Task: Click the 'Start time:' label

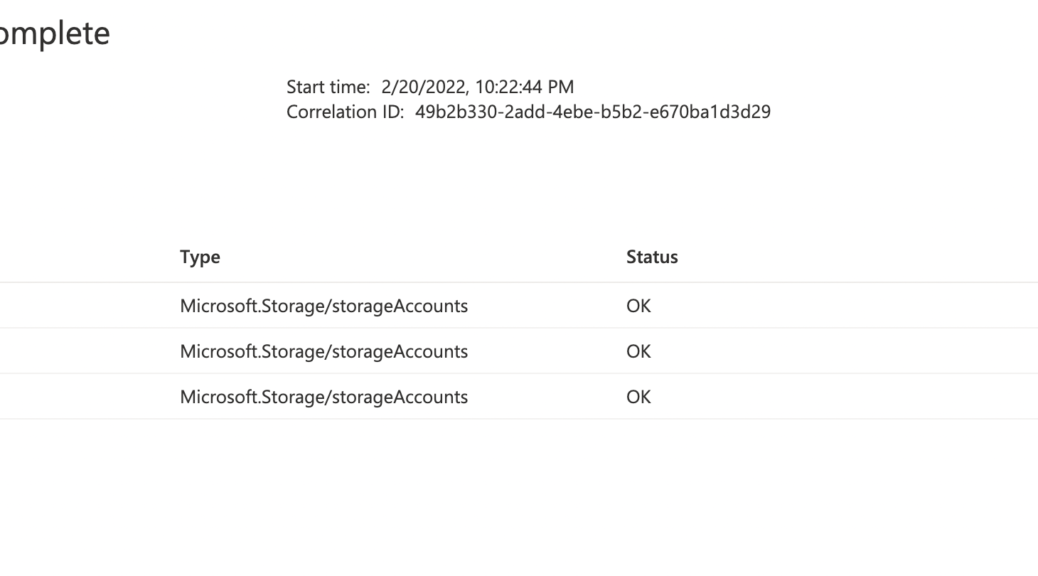Action: (328, 87)
